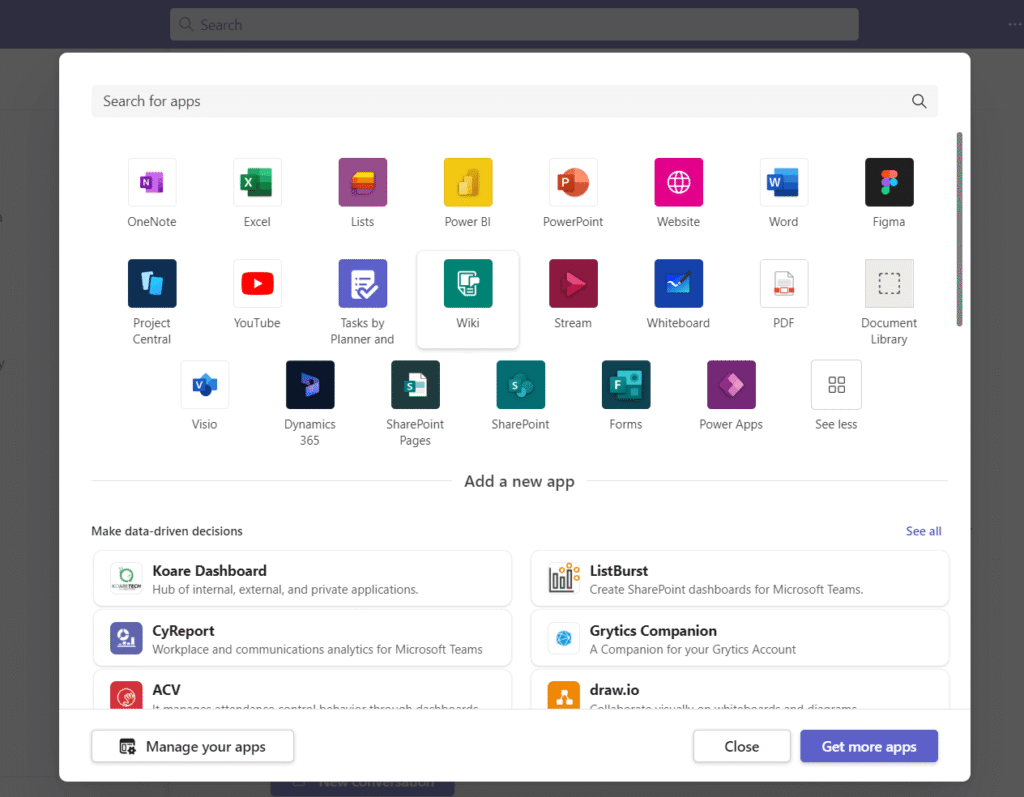Click the Manage your apps button

coord(193,746)
